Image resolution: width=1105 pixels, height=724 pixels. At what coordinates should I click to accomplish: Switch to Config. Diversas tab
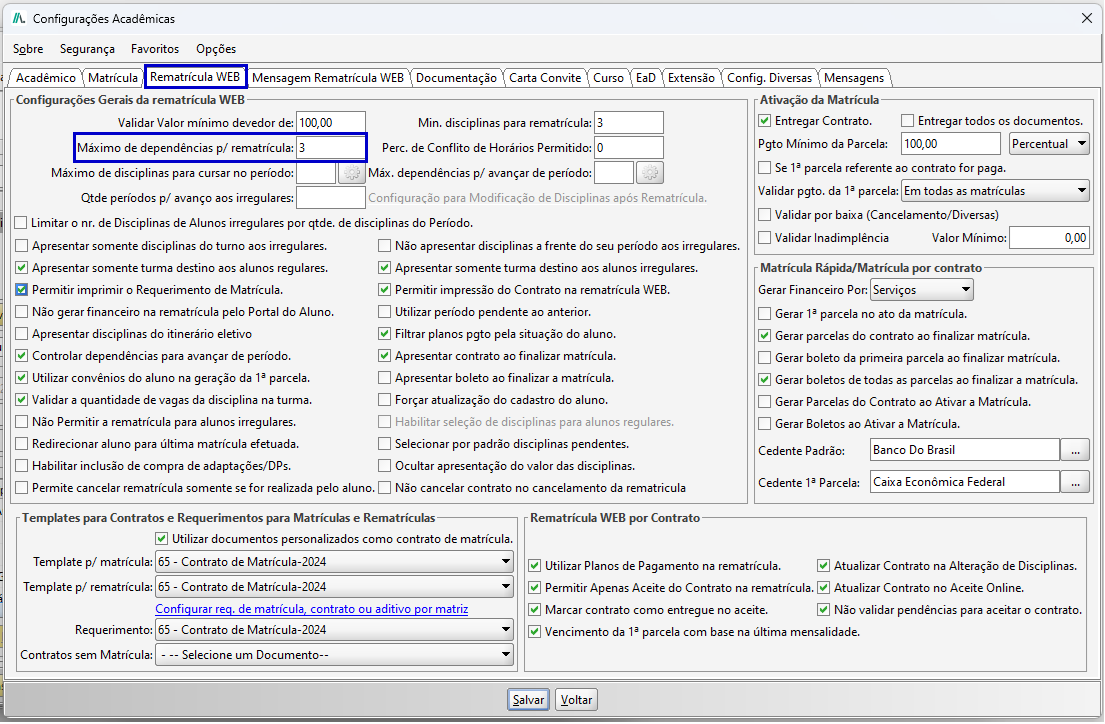770,78
